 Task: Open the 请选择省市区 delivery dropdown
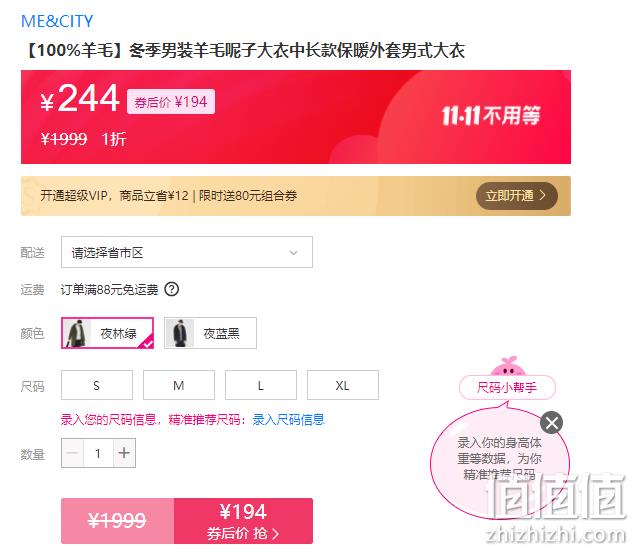(187, 252)
